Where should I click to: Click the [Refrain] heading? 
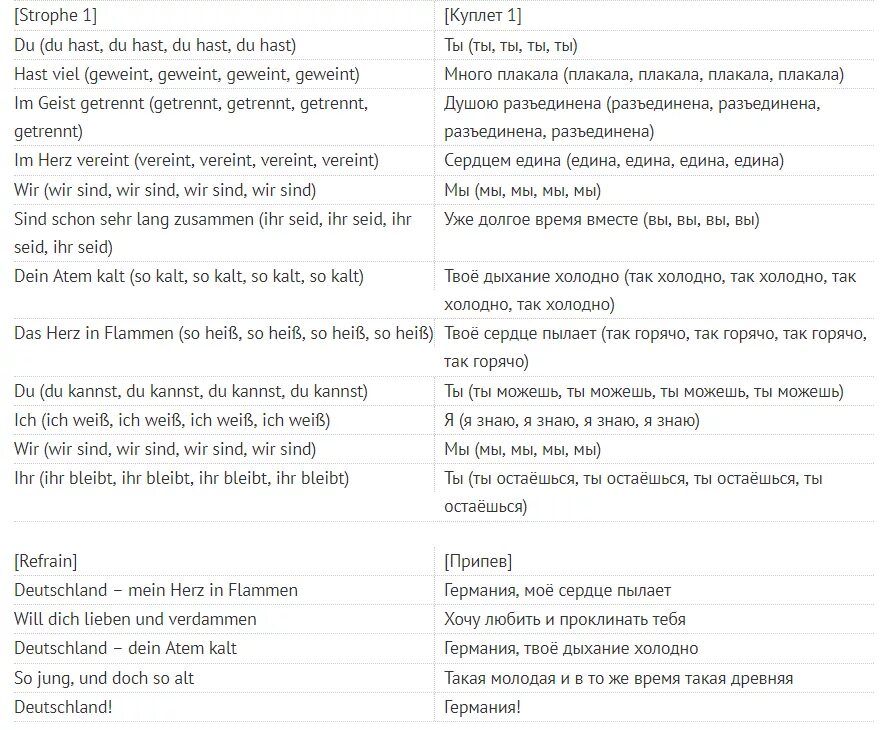point(46,561)
